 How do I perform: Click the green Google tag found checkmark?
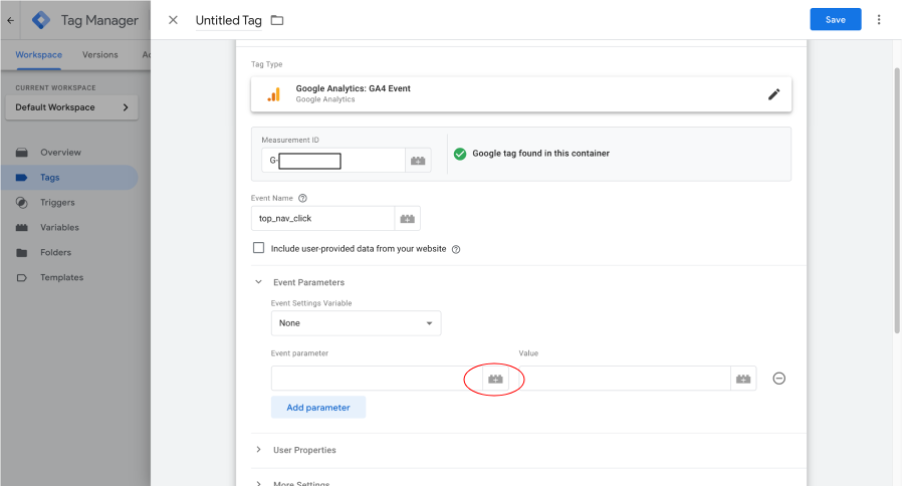click(x=459, y=154)
